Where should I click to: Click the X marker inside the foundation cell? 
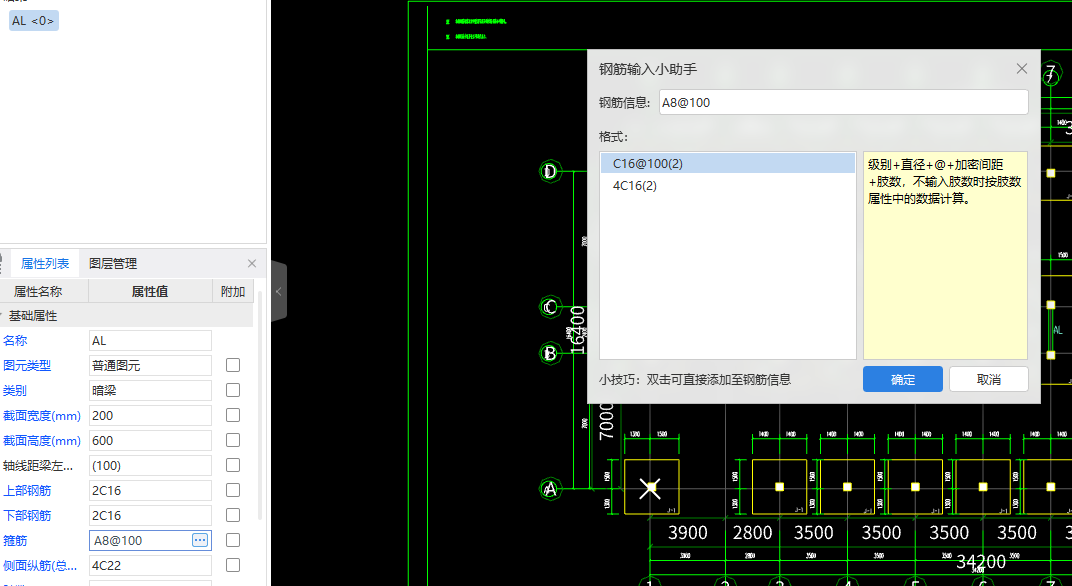[x=650, y=487]
